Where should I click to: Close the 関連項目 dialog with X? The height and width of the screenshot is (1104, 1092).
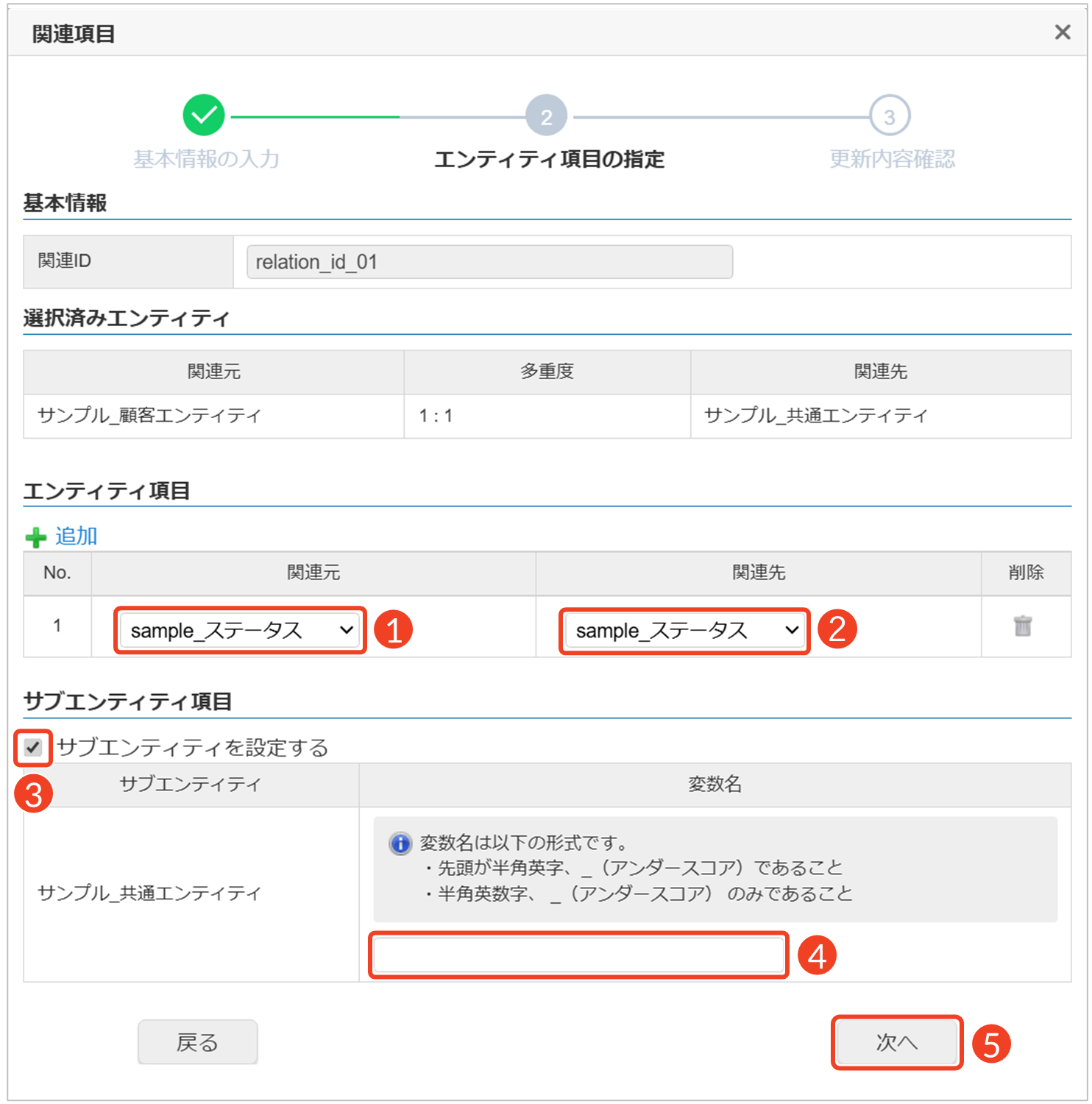pos(1062,32)
